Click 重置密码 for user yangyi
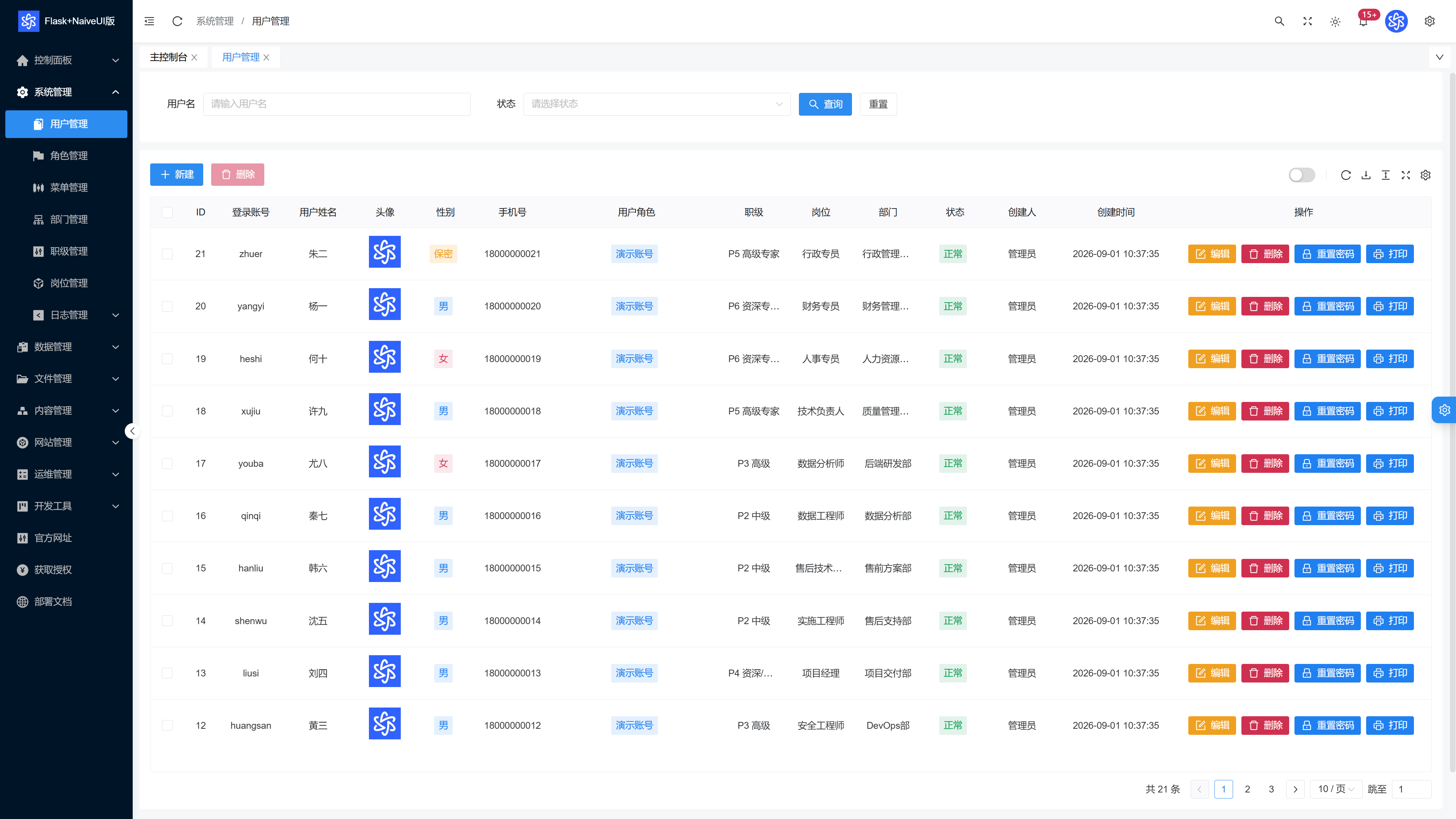1456x819 pixels. [x=1327, y=306]
